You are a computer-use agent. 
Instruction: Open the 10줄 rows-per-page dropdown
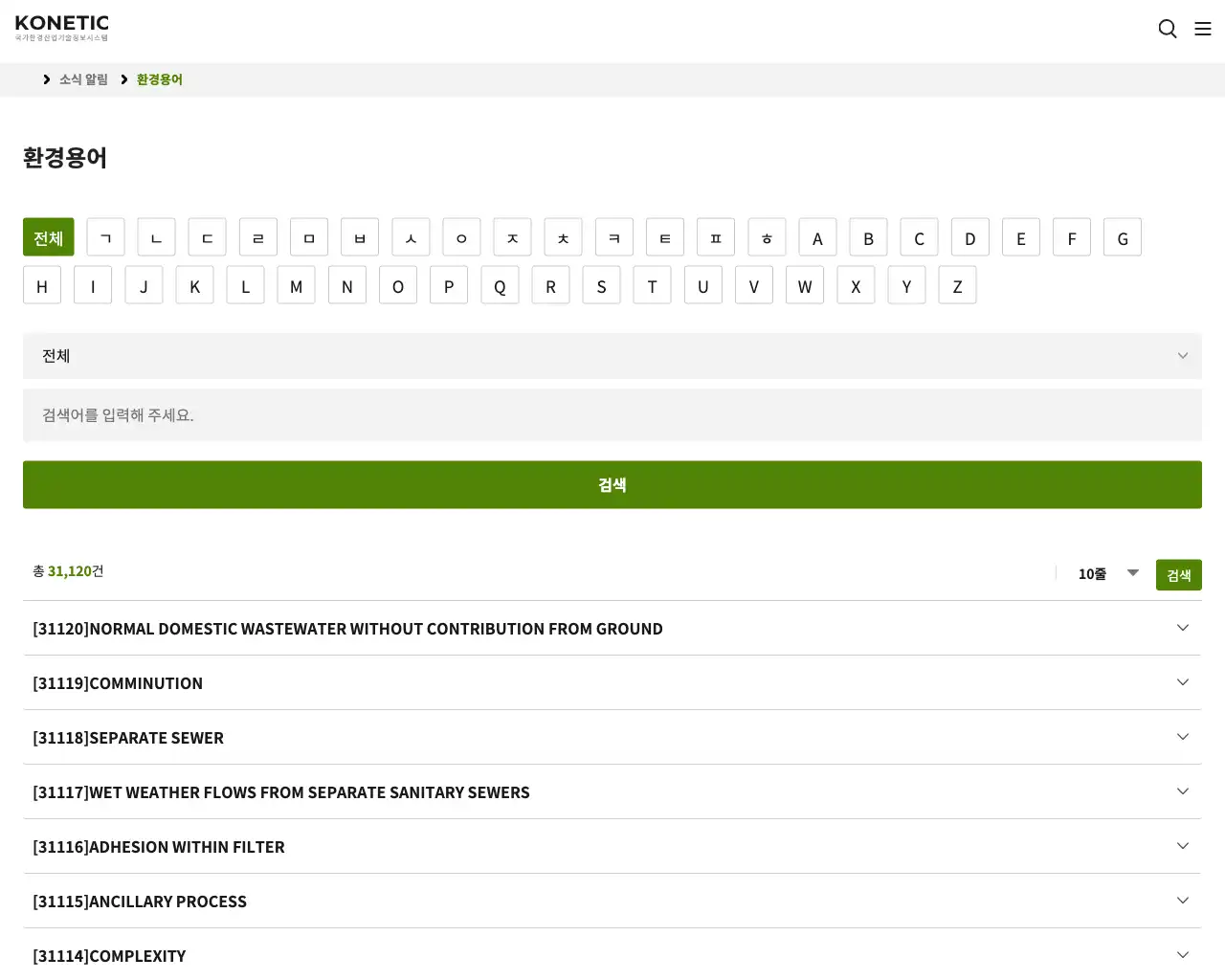coord(1107,574)
